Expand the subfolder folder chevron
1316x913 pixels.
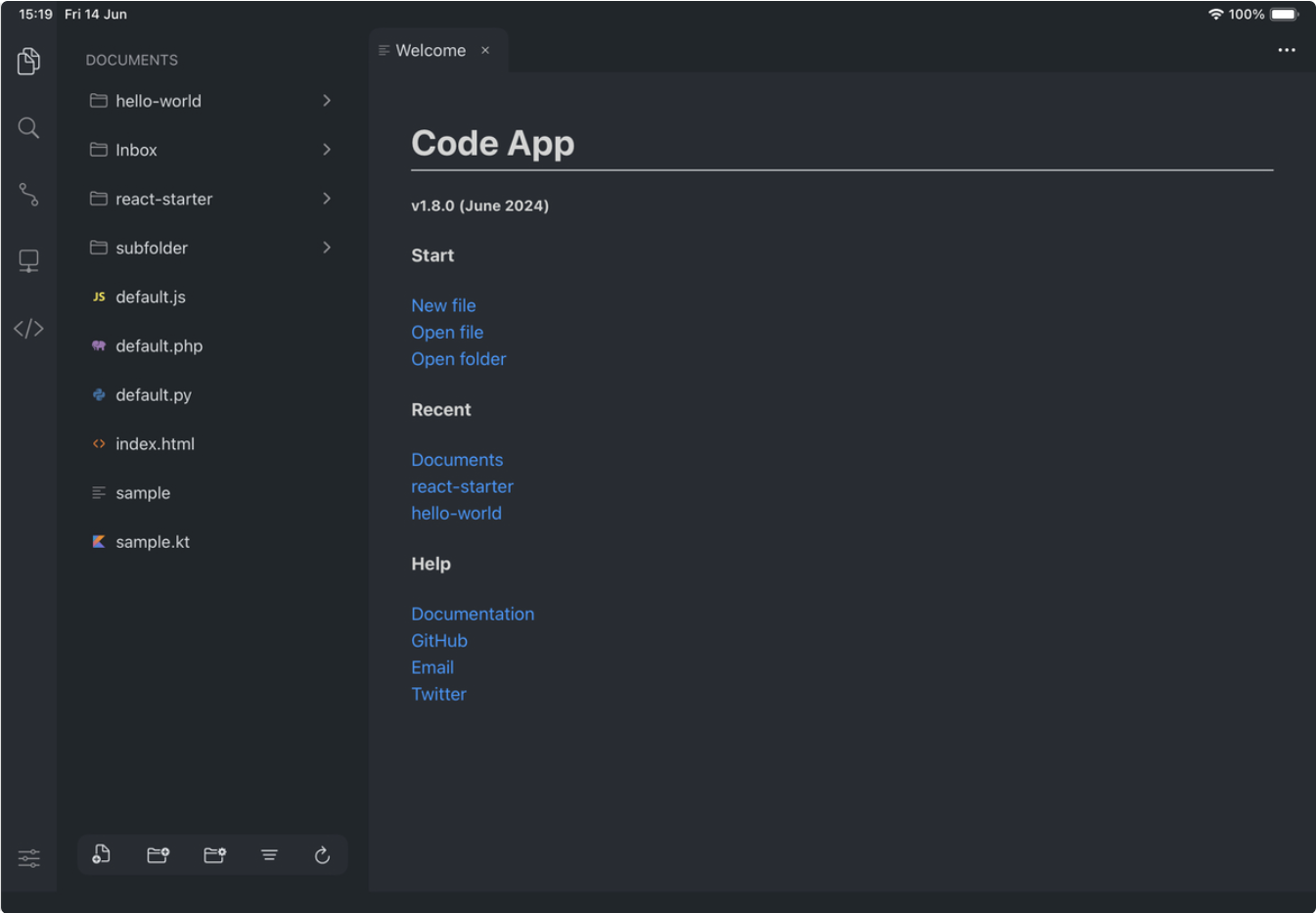(x=327, y=248)
